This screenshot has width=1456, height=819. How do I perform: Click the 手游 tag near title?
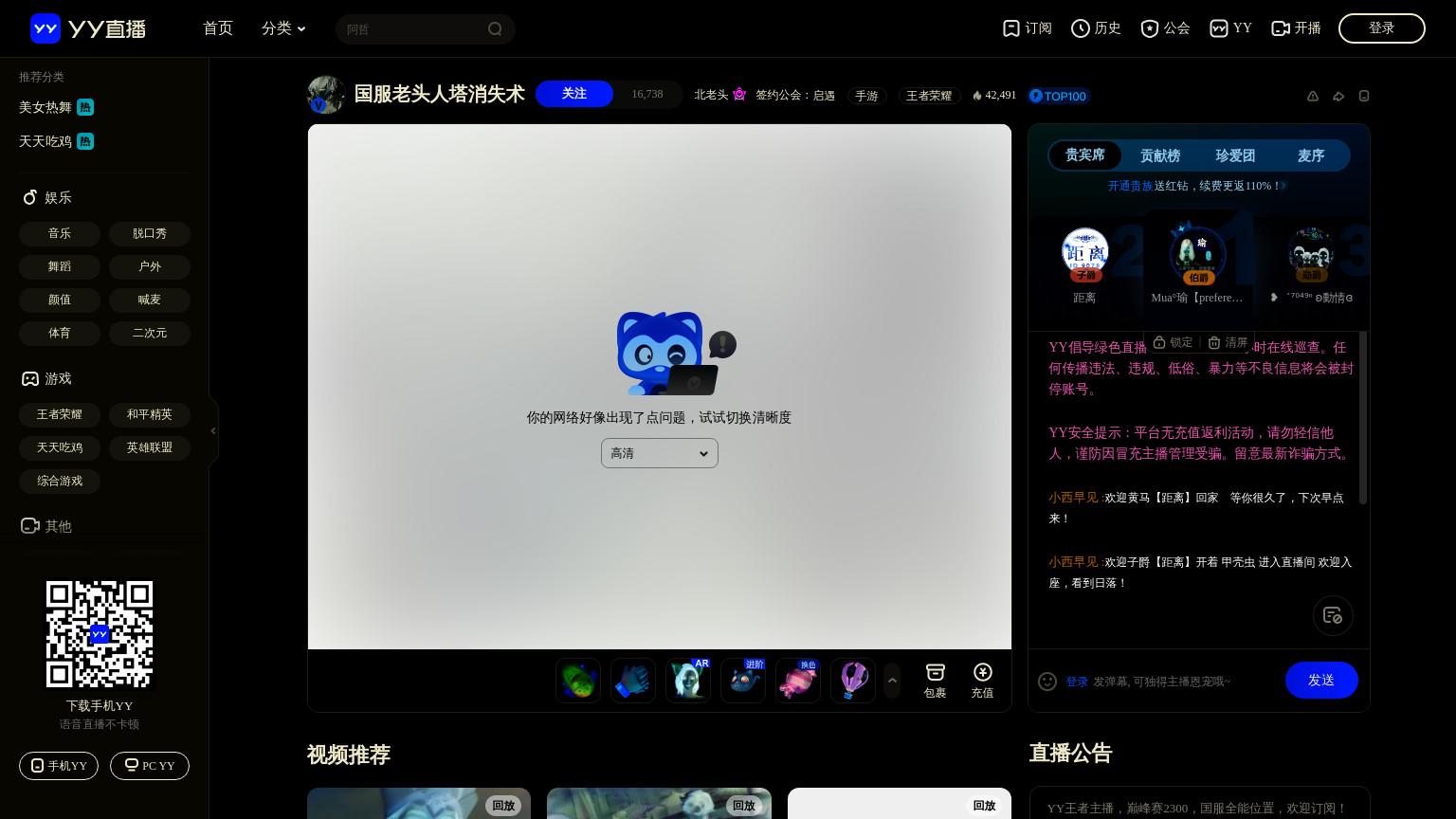[x=866, y=96]
